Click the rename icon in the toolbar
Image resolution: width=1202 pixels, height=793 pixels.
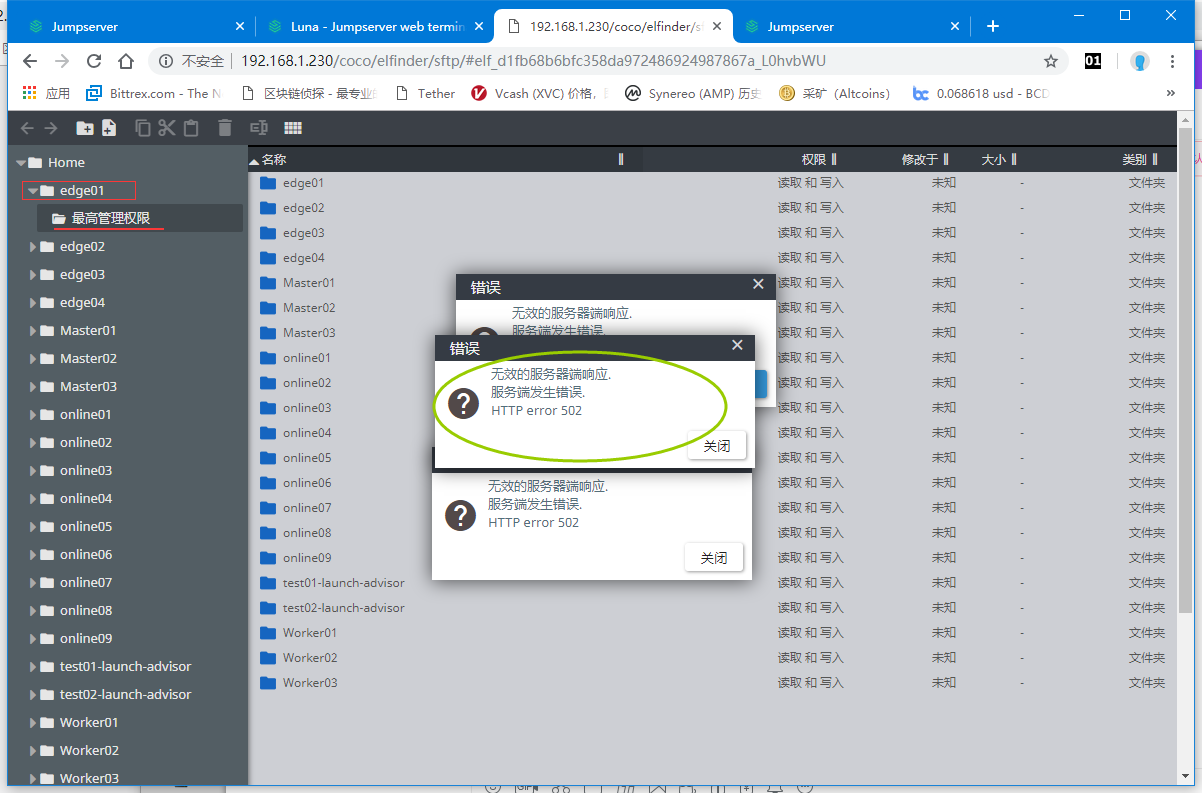click(x=258, y=128)
